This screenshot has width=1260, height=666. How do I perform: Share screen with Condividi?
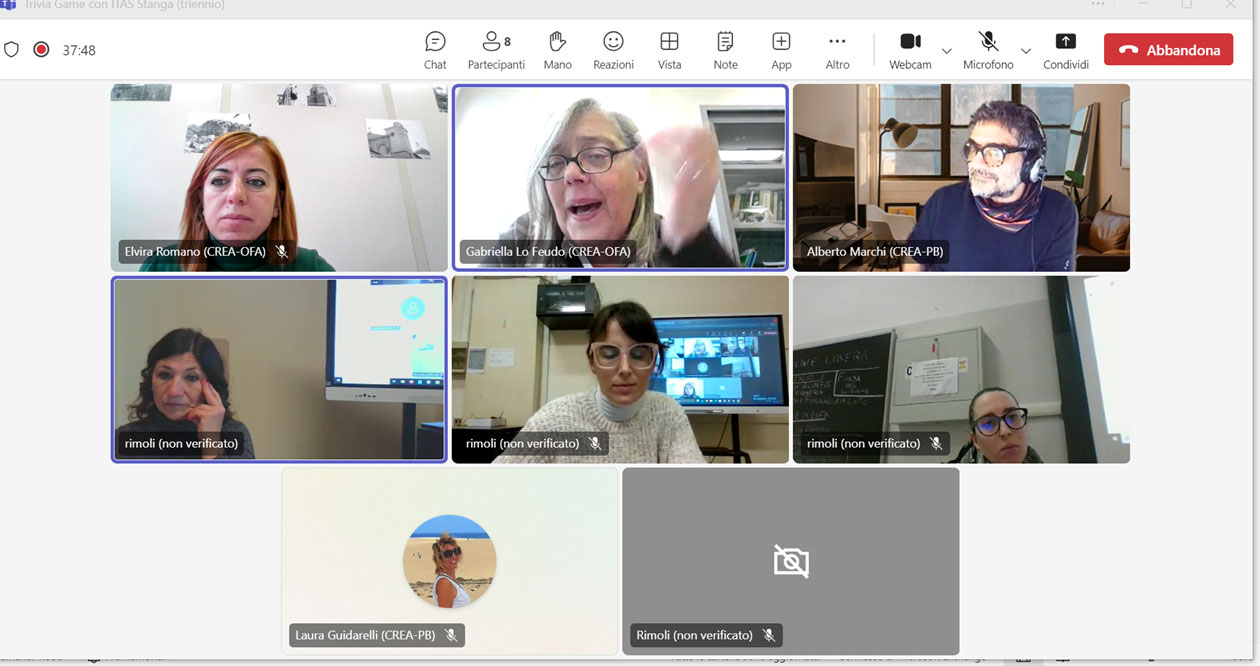pyautogui.click(x=1066, y=50)
